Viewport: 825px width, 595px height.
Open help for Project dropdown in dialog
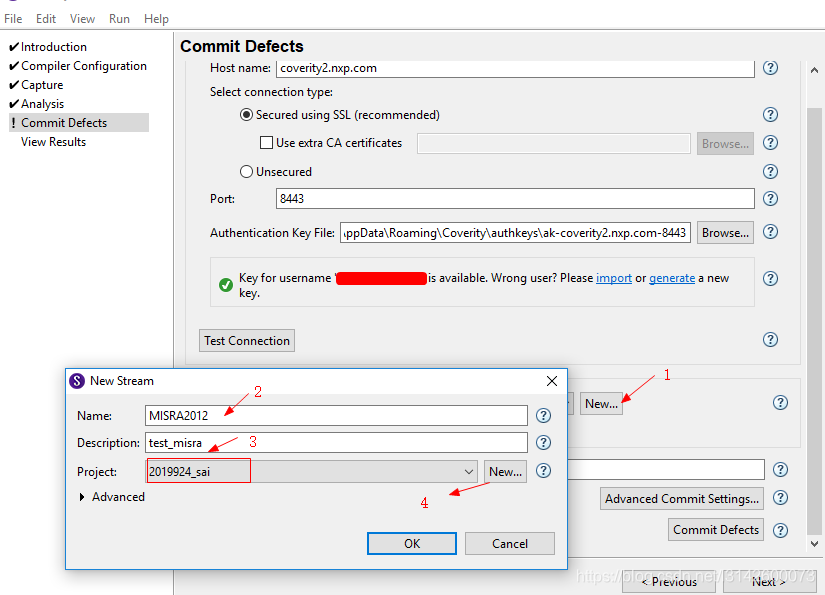tap(544, 471)
